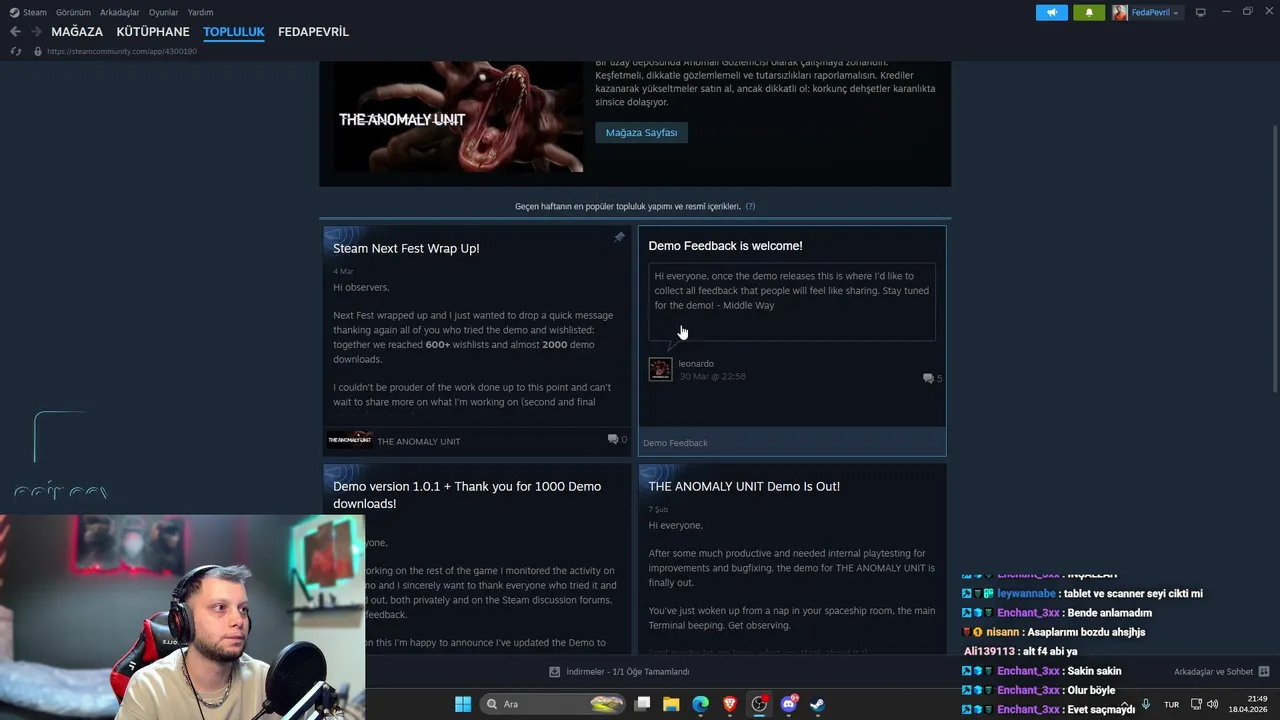Select the TOPLULUK tab

[x=233, y=32]
